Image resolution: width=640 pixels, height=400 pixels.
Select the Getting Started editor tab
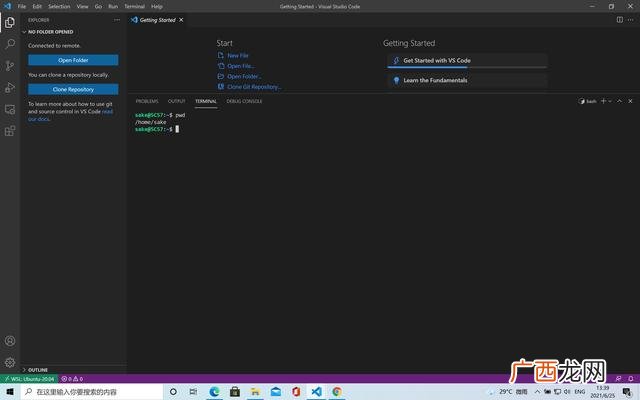pyautogui.click(x=157, y=20)
